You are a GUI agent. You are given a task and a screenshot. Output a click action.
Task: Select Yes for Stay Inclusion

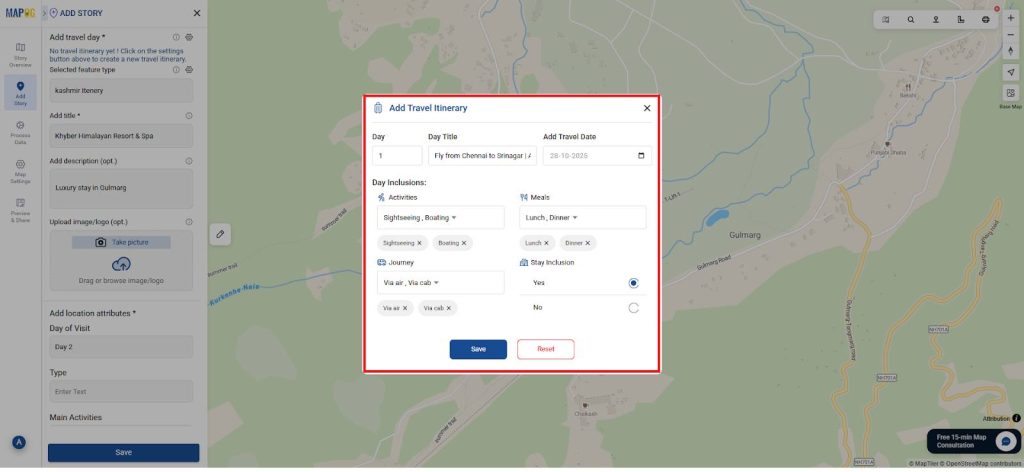[633, 283]
